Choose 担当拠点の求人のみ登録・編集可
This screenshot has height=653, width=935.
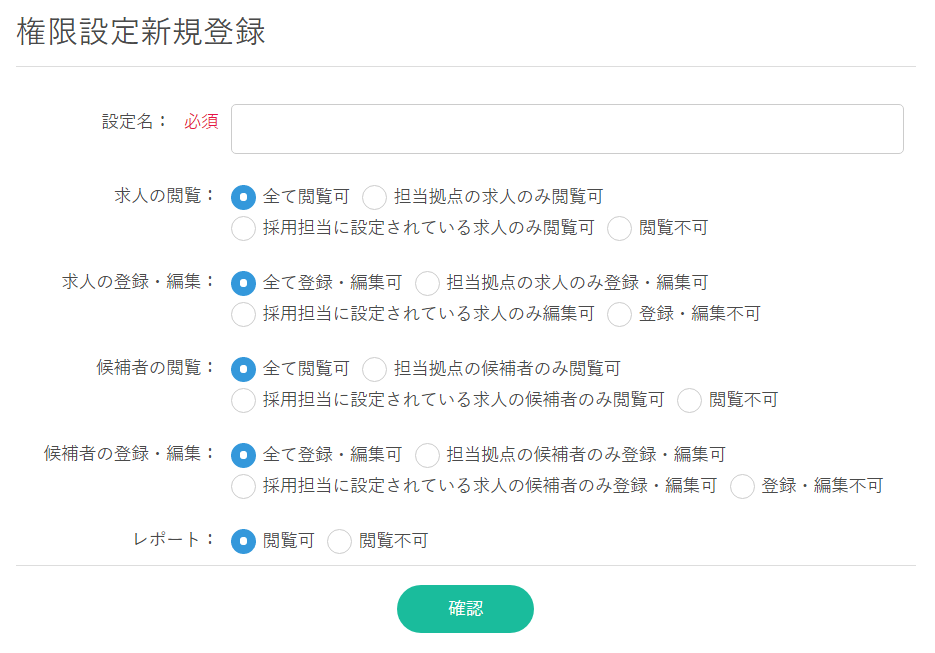[428, 283]
